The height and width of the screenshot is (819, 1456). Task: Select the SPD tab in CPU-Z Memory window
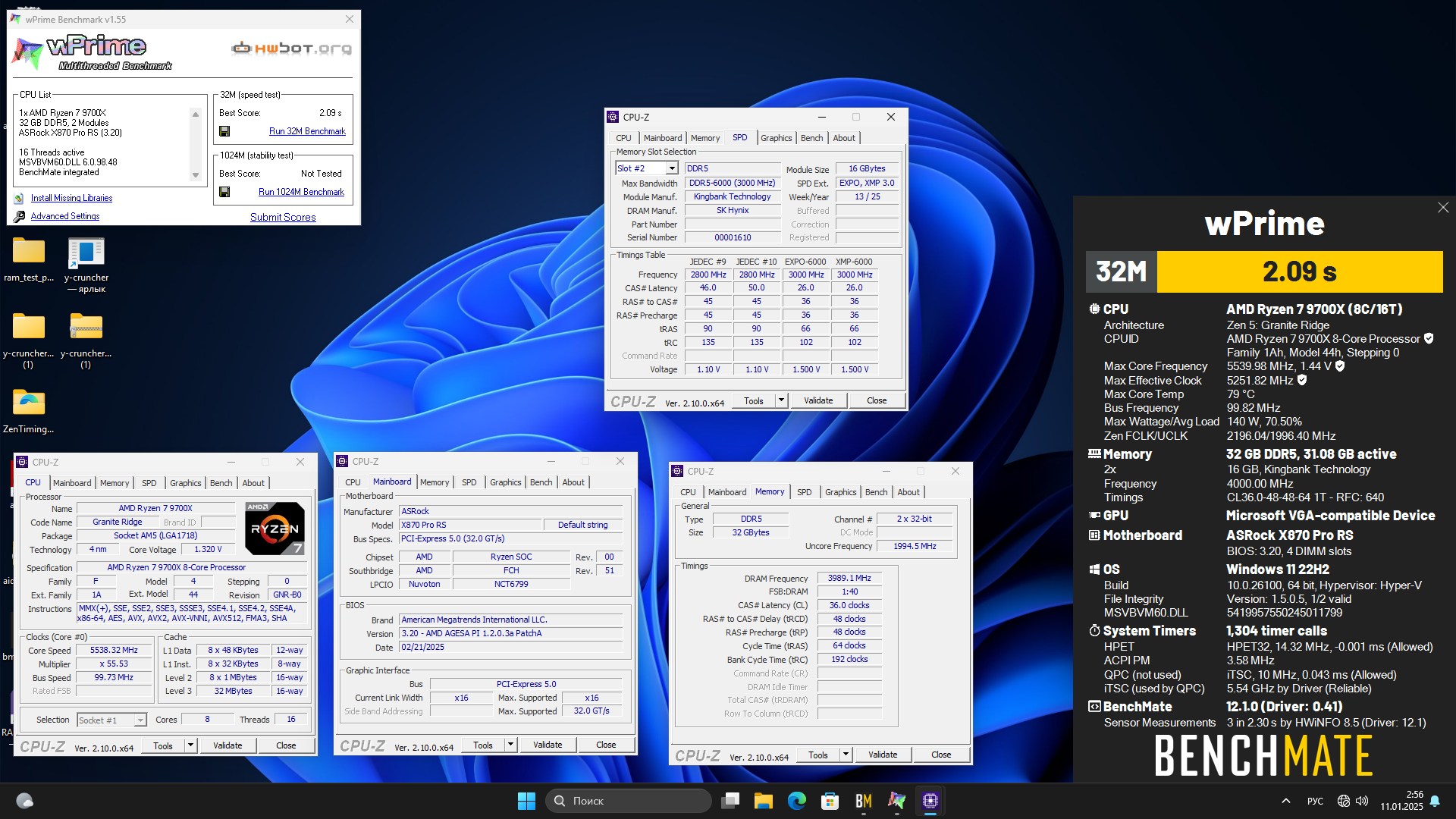804,492
